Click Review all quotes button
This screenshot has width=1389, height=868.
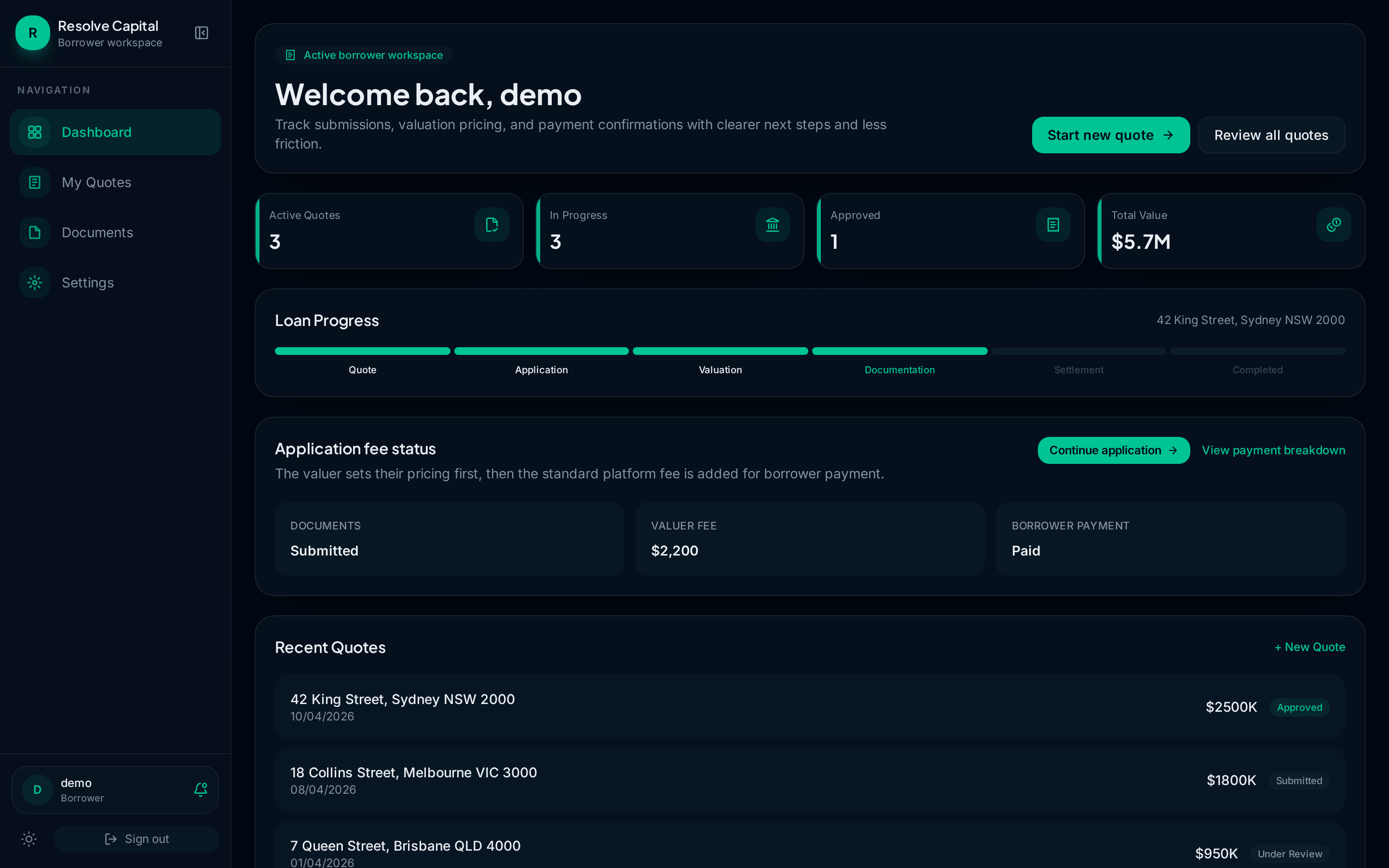1271,135
